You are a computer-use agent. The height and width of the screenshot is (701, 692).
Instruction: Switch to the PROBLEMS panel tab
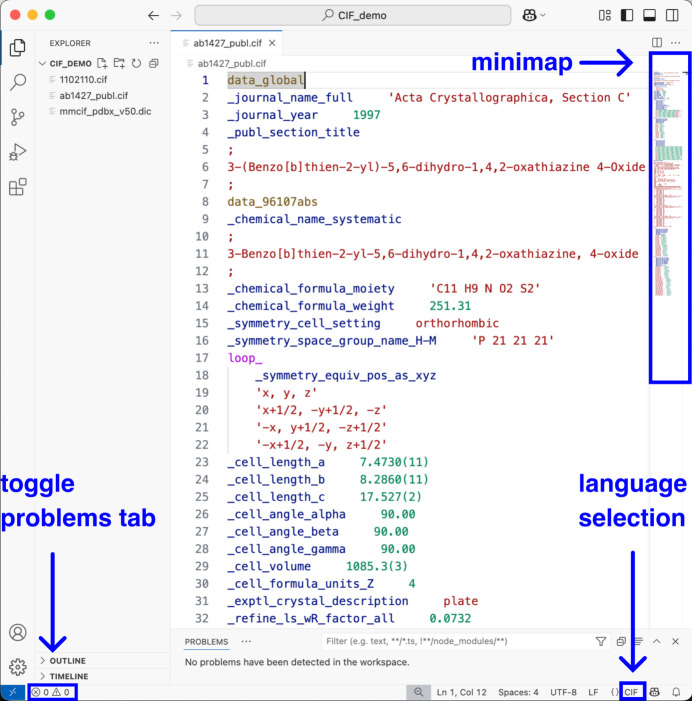(207, 641)
